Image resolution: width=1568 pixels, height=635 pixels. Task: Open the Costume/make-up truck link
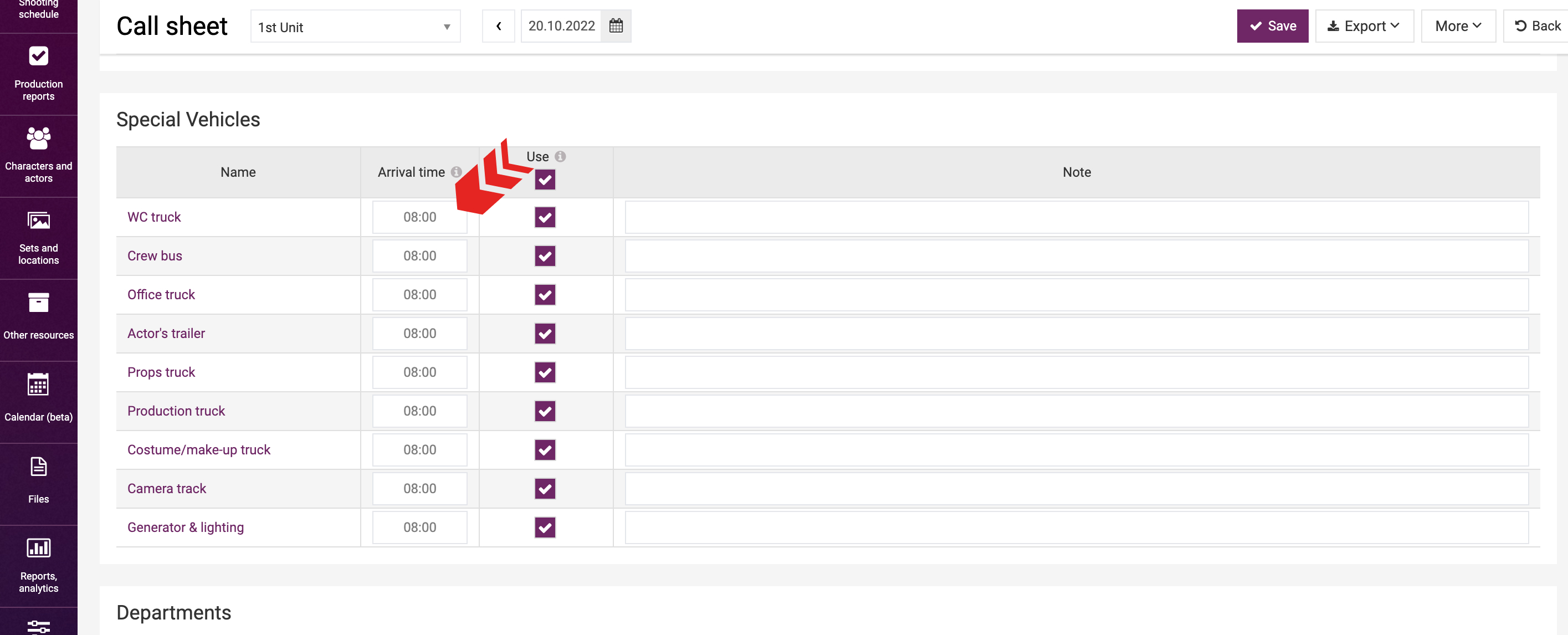click(199, 450)
